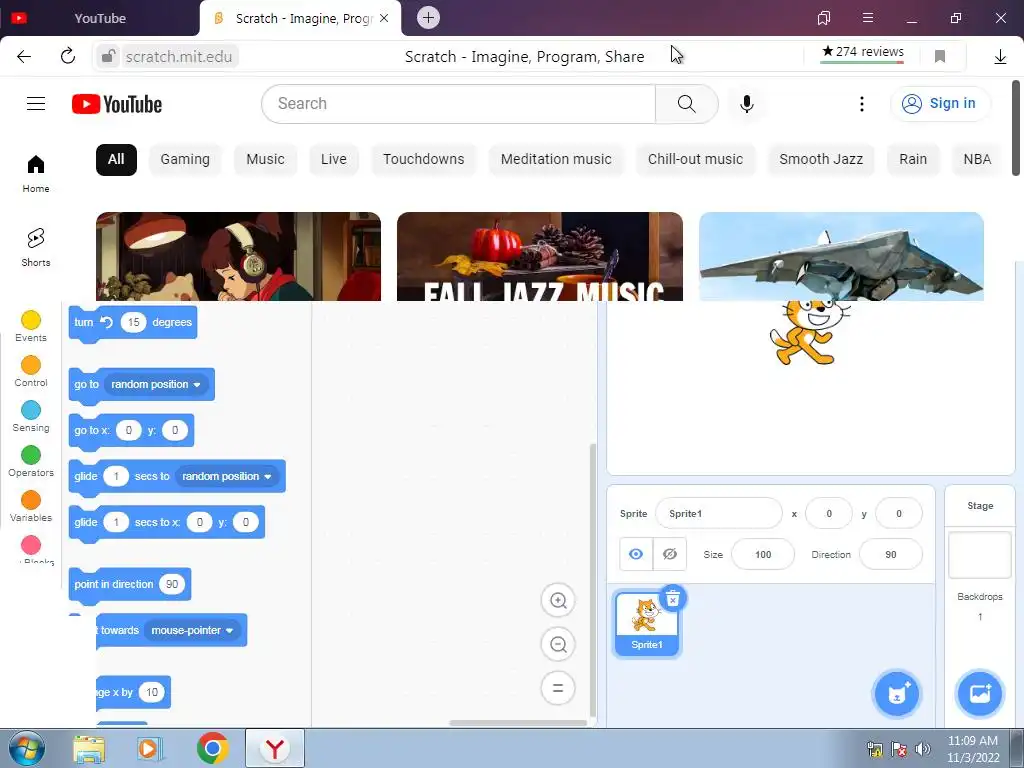The width and height of the screenshot is (1024, 768).
Task: Select the Rain chip
Action: click(913, 159)
